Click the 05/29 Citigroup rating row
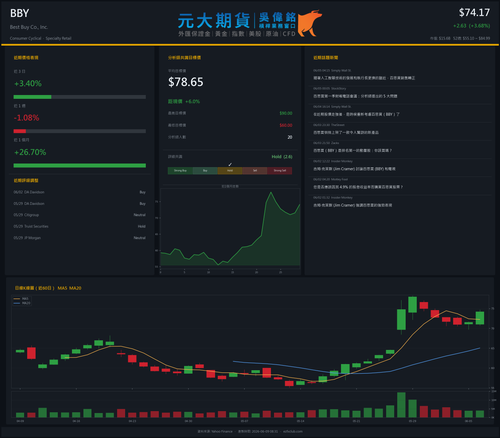 coord(80,215)
